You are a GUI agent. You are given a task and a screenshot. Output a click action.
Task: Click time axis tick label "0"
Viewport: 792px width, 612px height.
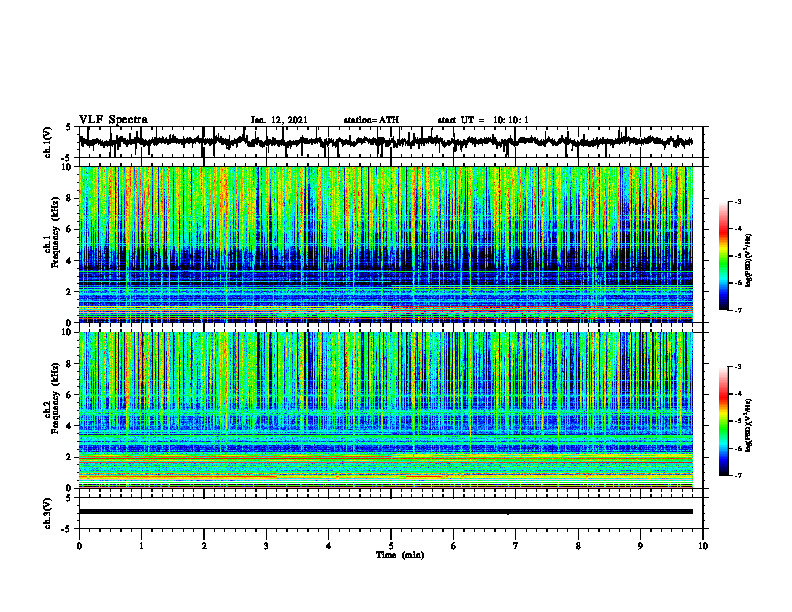click(79, 546)
